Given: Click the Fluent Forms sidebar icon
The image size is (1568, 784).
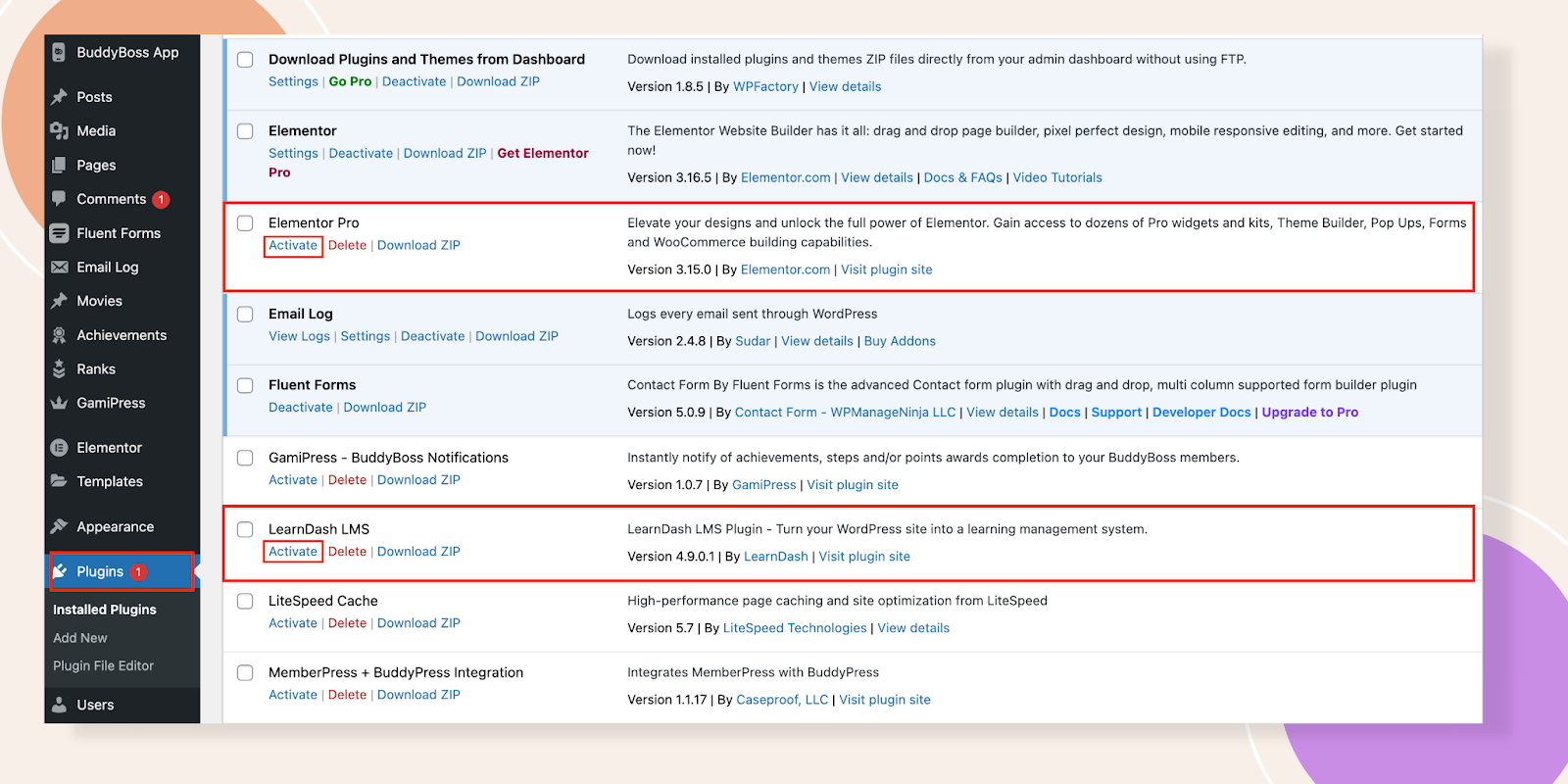Looking at the screenshot, I should point(59,233).
